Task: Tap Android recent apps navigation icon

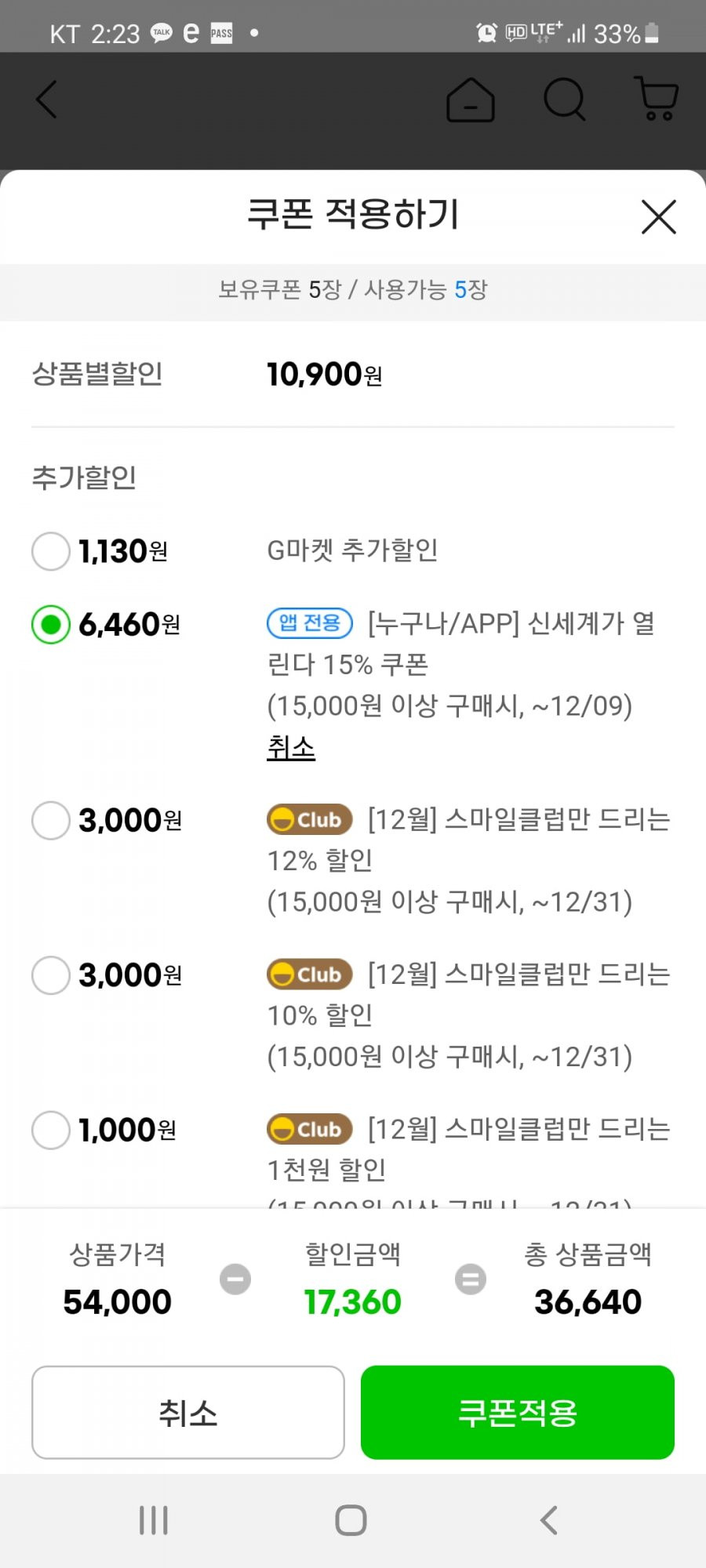Action: click(x=154, y=1520)
